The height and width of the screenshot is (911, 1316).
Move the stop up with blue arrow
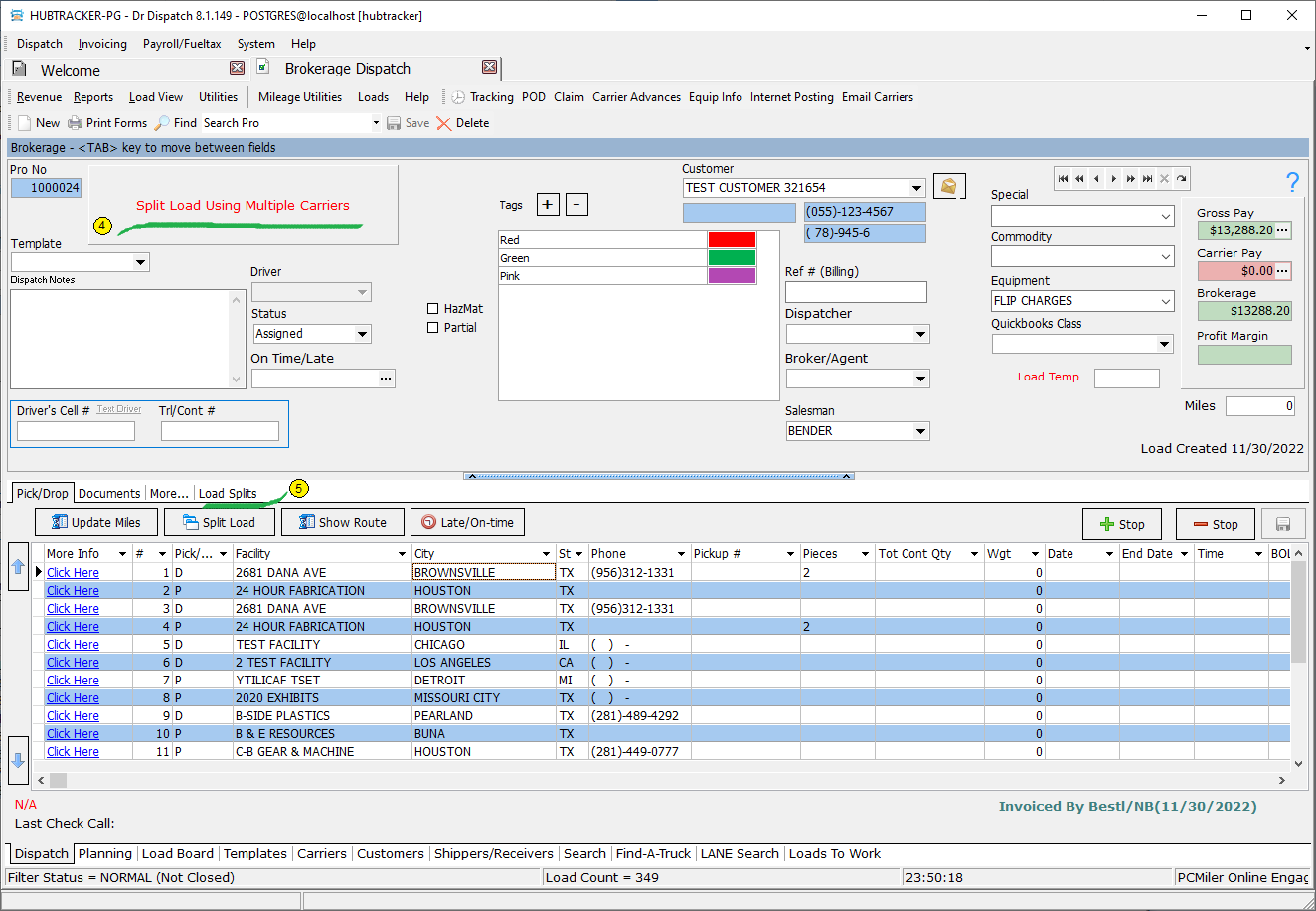click(18, 566)
